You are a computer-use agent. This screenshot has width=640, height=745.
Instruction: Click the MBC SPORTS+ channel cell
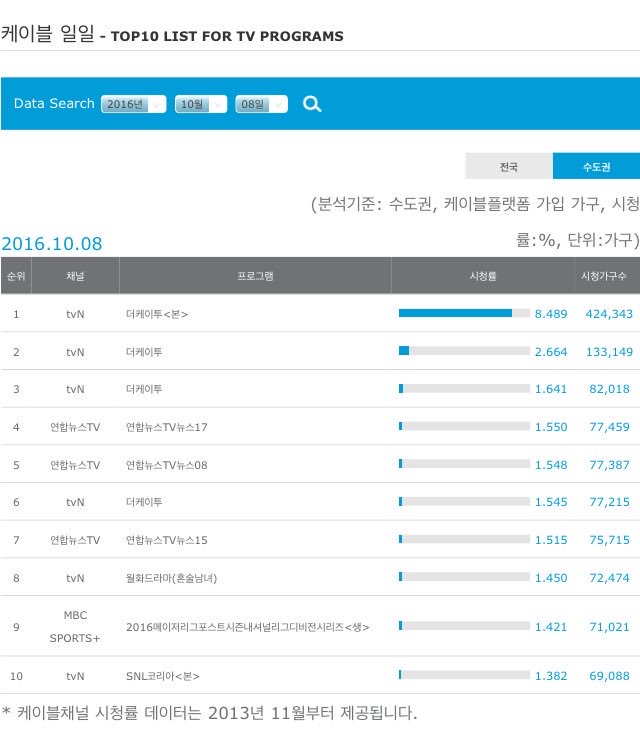tap(75, 627)
